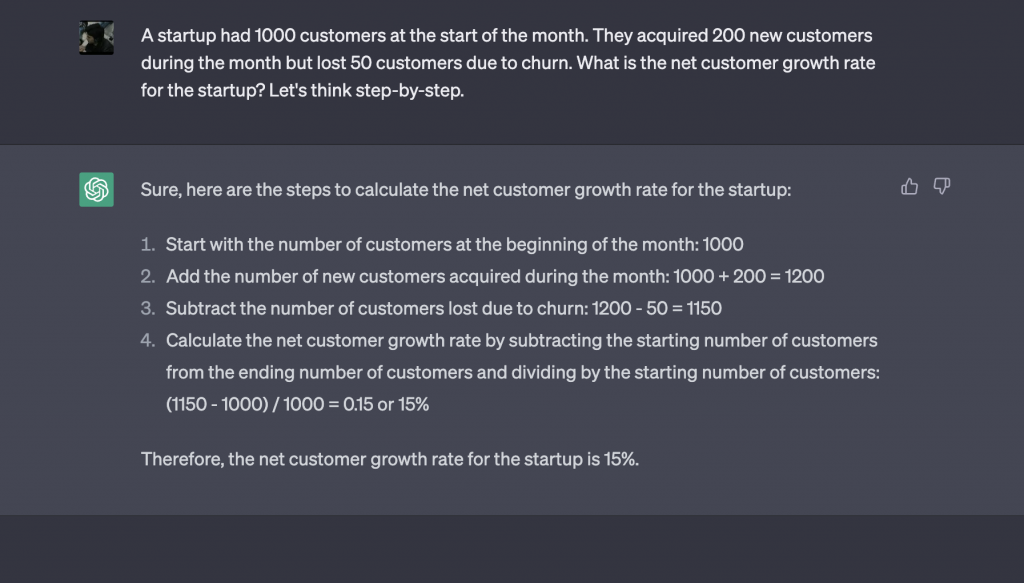Viewport: 1024px width, 583px height.
Task: Click the empty dark area below the response
Action: 512,548
